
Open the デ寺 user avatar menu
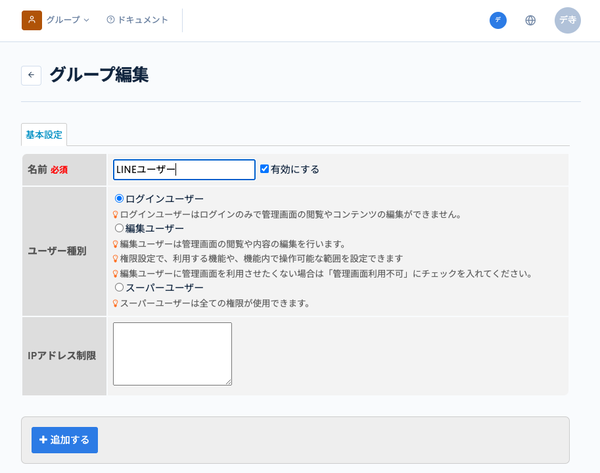click(x=567, y=20)
